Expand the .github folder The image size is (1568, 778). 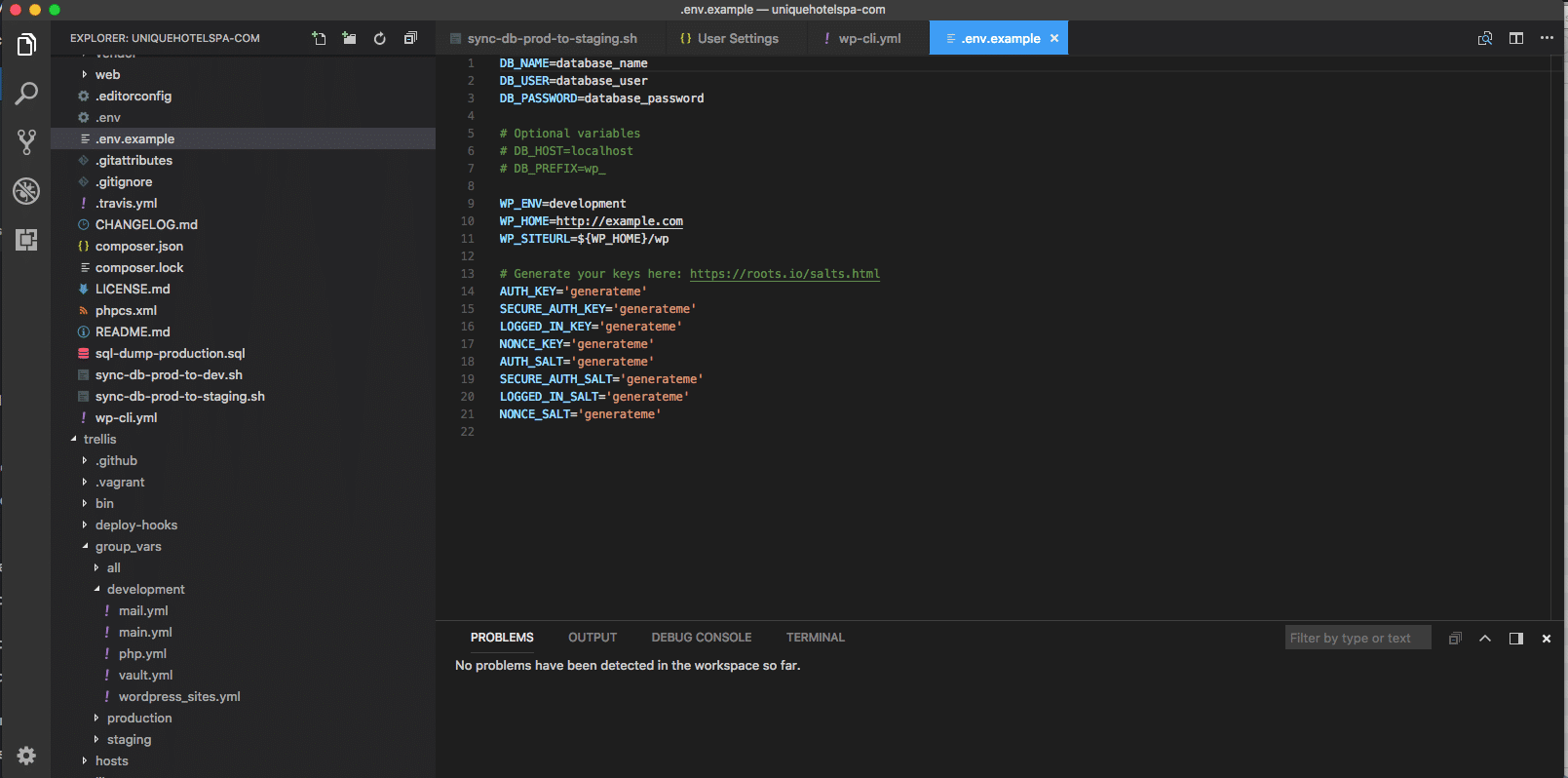pos(244,460)
